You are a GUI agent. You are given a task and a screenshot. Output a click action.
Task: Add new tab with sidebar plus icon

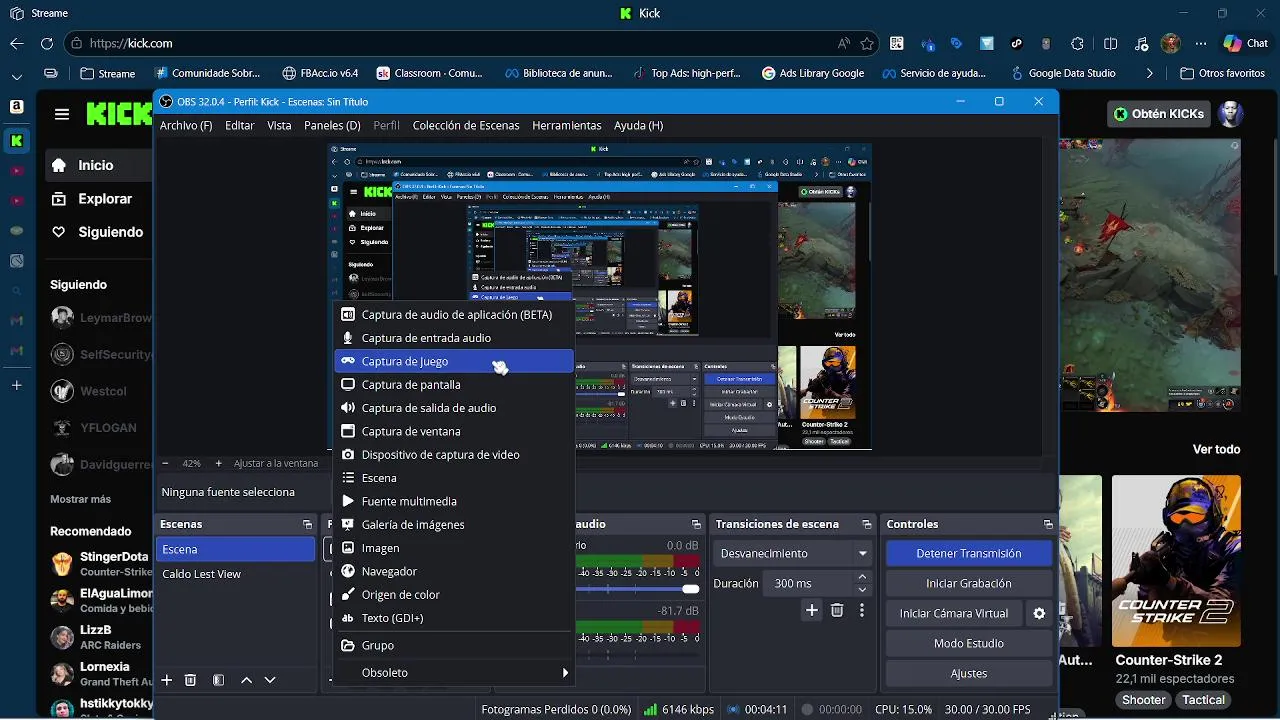pos(17,385)
